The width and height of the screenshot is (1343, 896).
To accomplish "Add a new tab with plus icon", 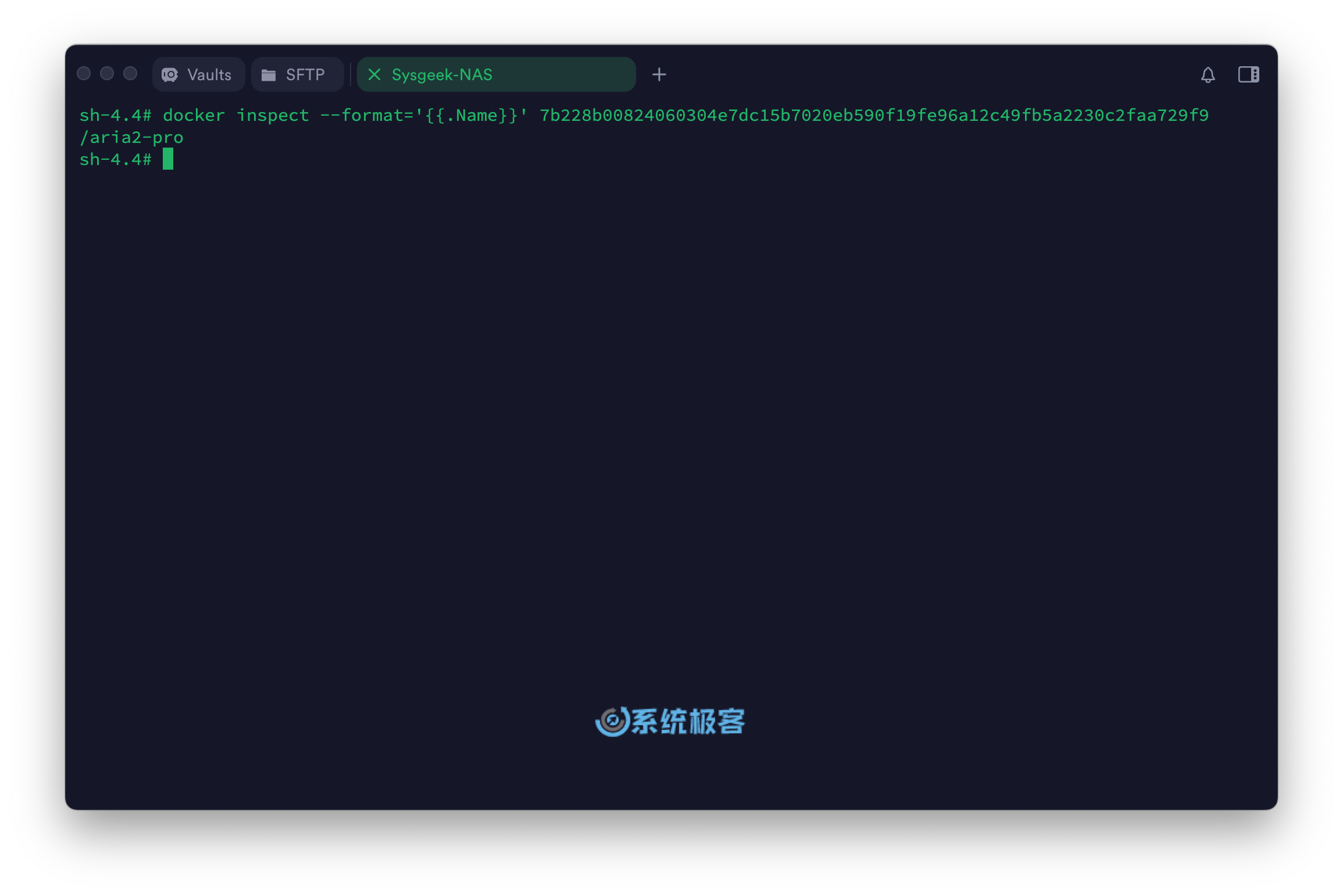I will 659,74.
